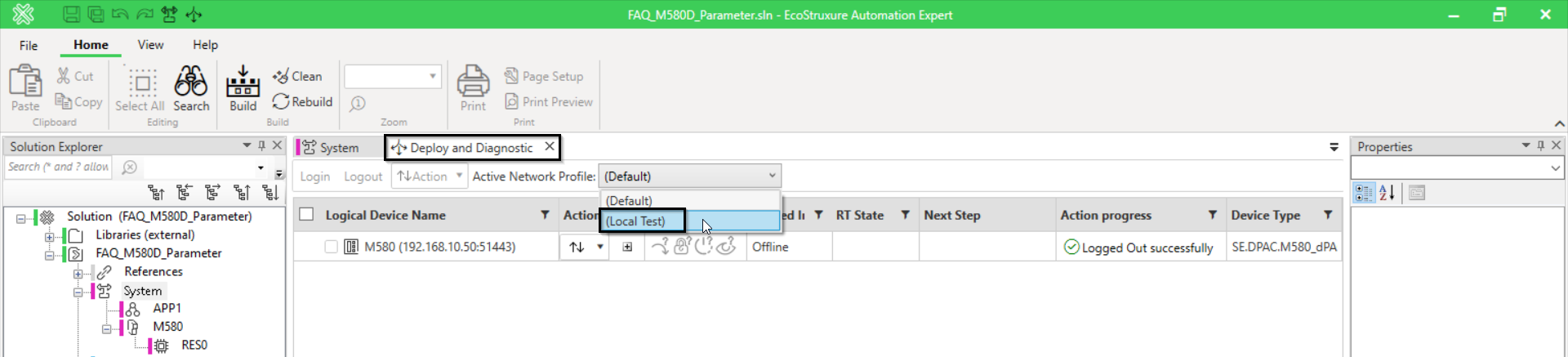This screenshot has height=357, width=1568.
Task: Rebuild the solution
Action: click(x=302, y=101)
